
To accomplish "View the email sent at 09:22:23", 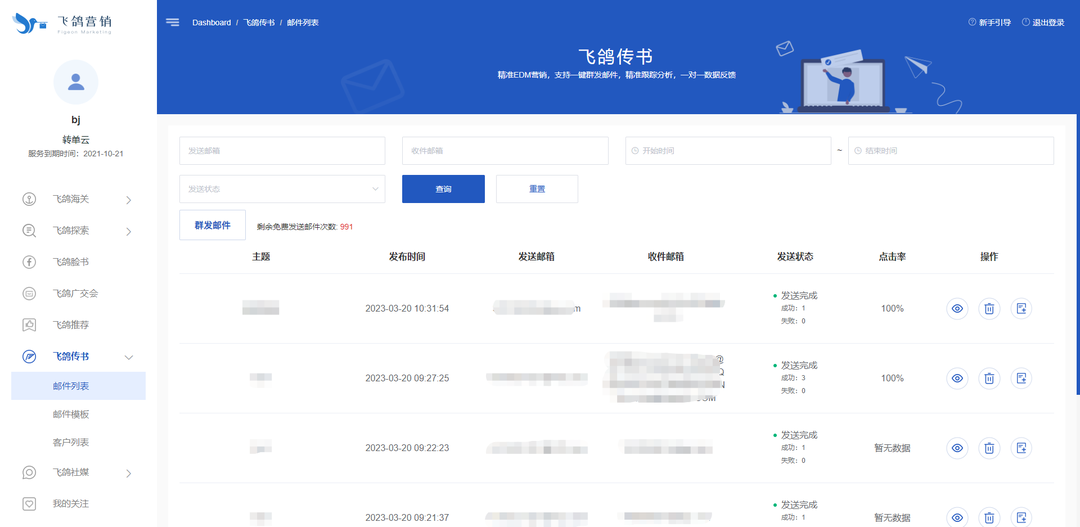I will tap(957, 448).
